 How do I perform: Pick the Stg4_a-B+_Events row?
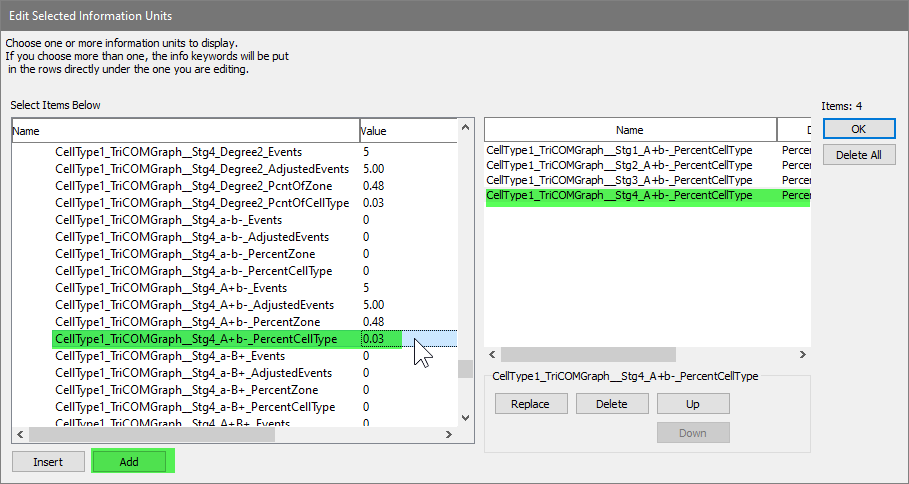[x=170, y=356]
